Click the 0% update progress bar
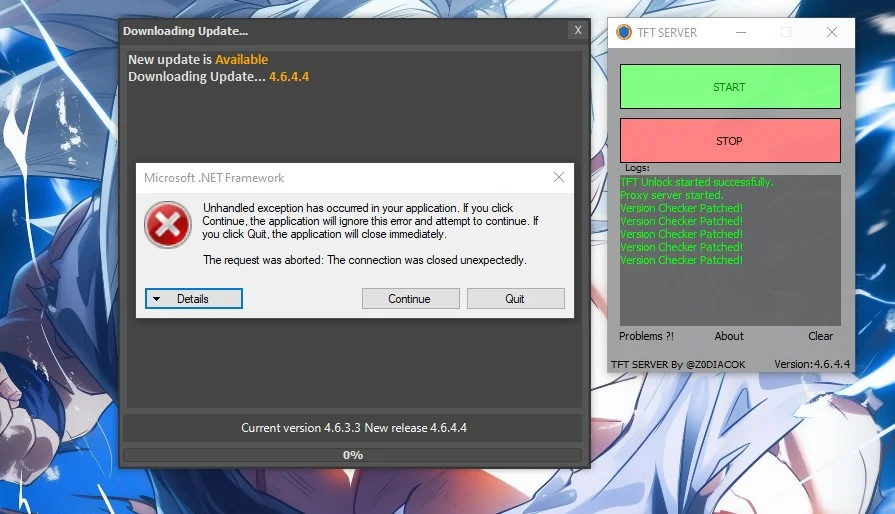 point(353,455)
